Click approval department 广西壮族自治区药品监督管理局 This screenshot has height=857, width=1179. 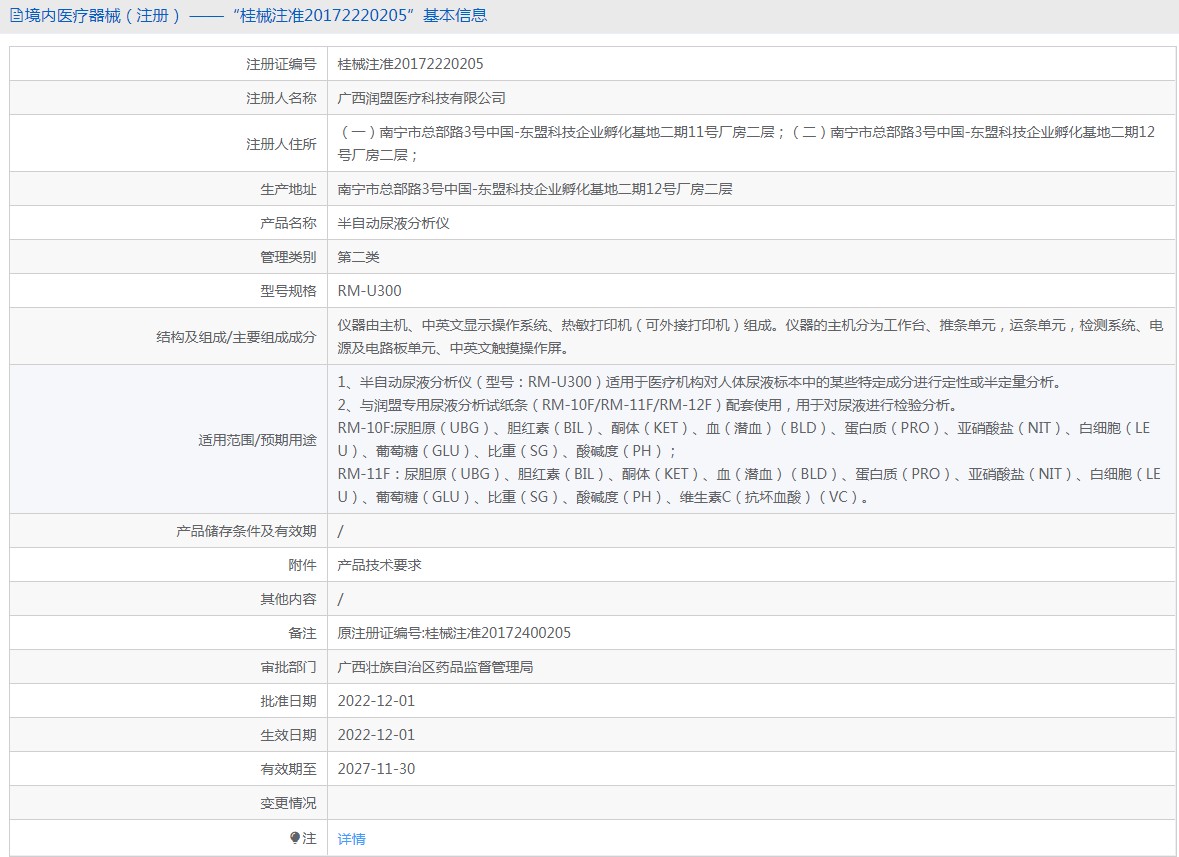coord(435,668)
